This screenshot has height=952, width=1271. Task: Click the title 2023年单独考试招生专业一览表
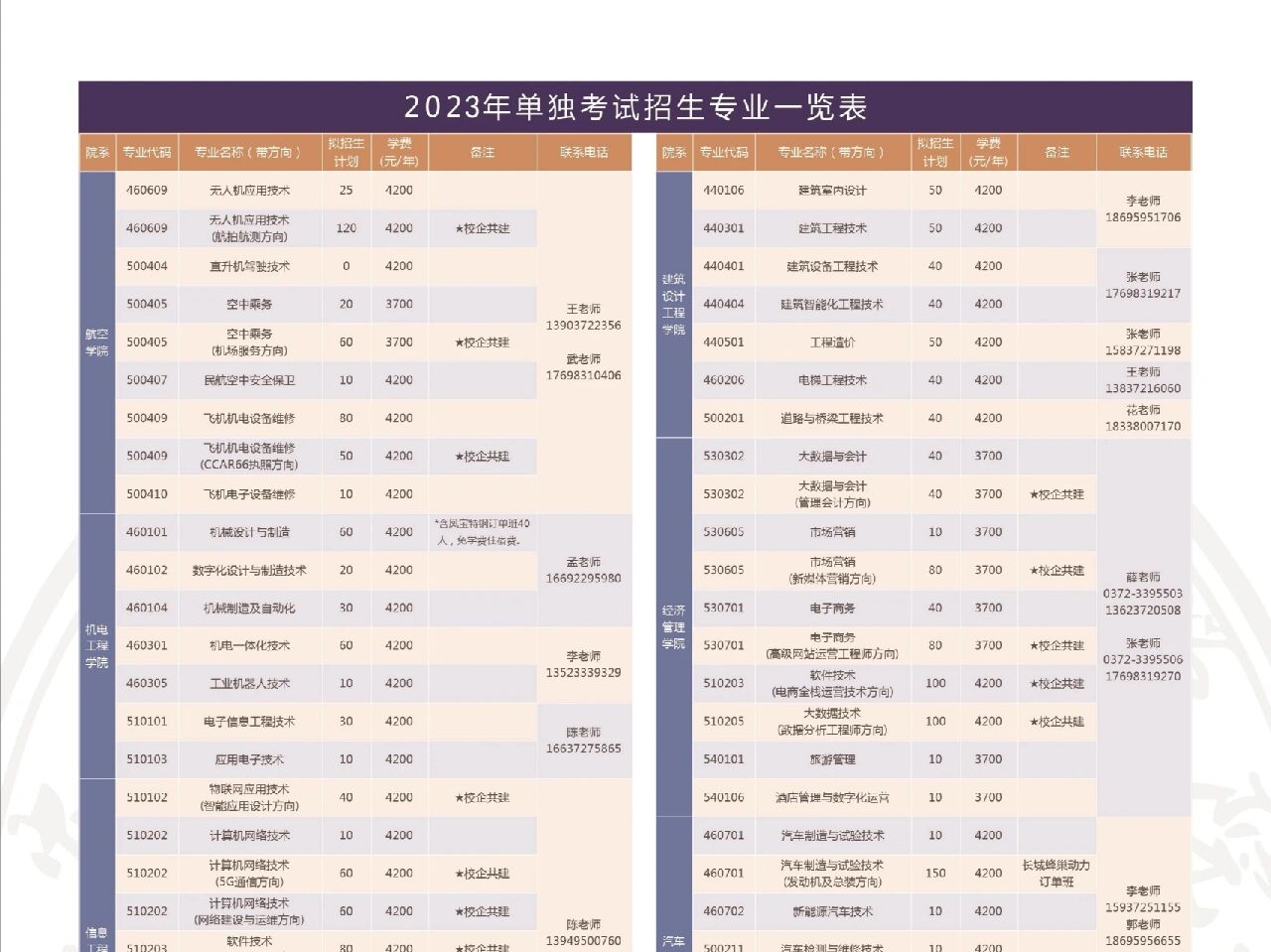[635, 107]
